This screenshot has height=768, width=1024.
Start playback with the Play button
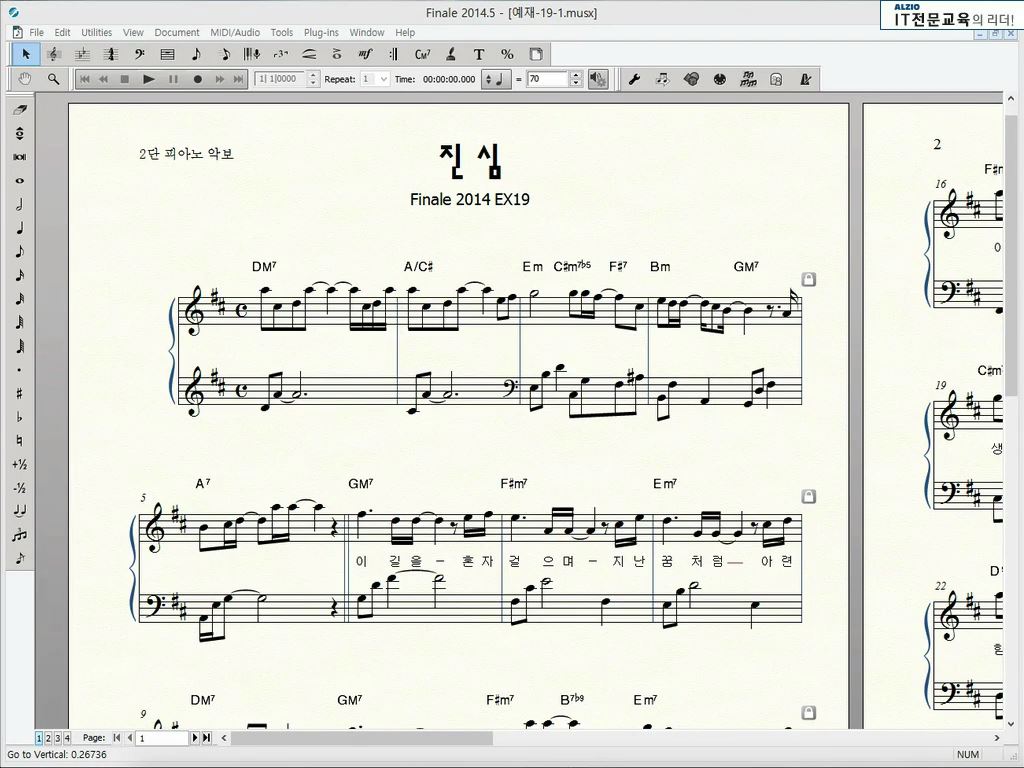148,79
